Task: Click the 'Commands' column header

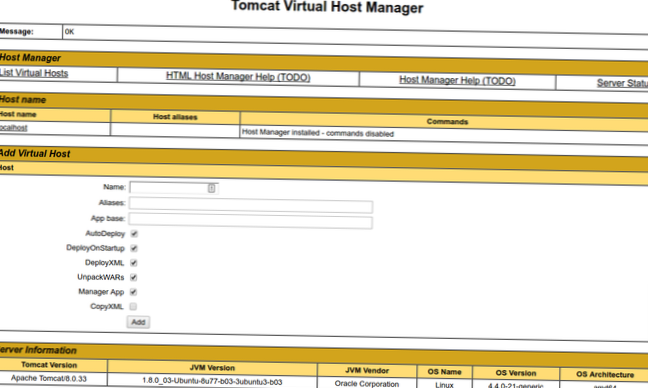Action: point(447,121)
